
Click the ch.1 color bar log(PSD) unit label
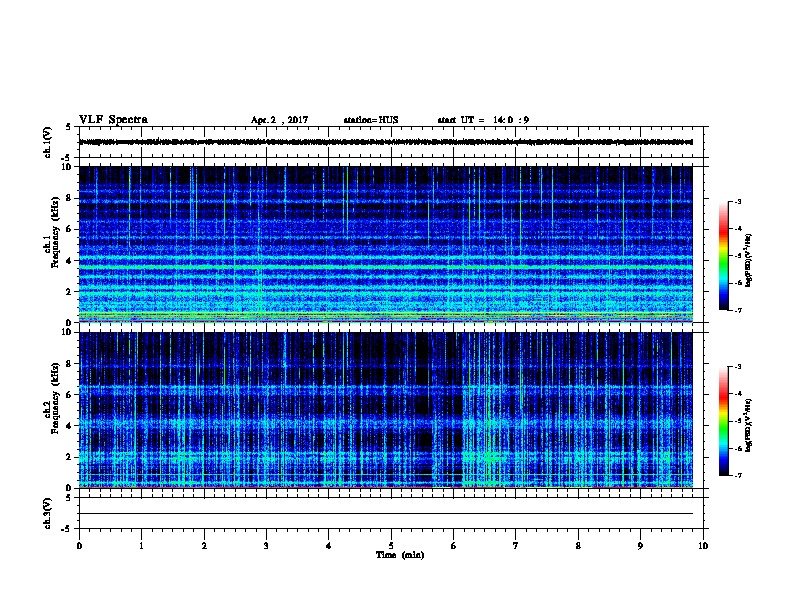tap(749, 260)
